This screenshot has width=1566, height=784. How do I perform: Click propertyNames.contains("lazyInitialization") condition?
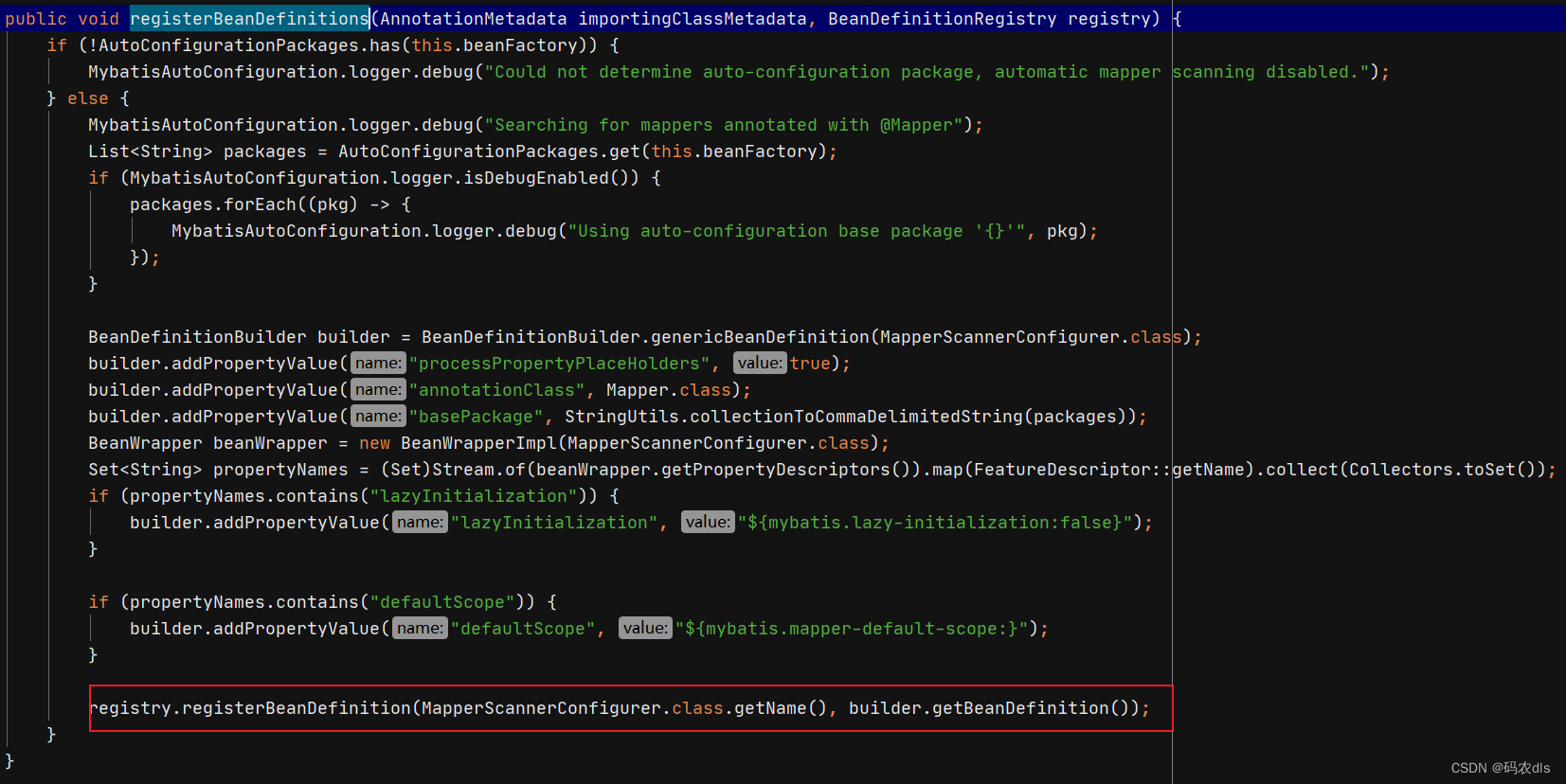pos(359,496)
